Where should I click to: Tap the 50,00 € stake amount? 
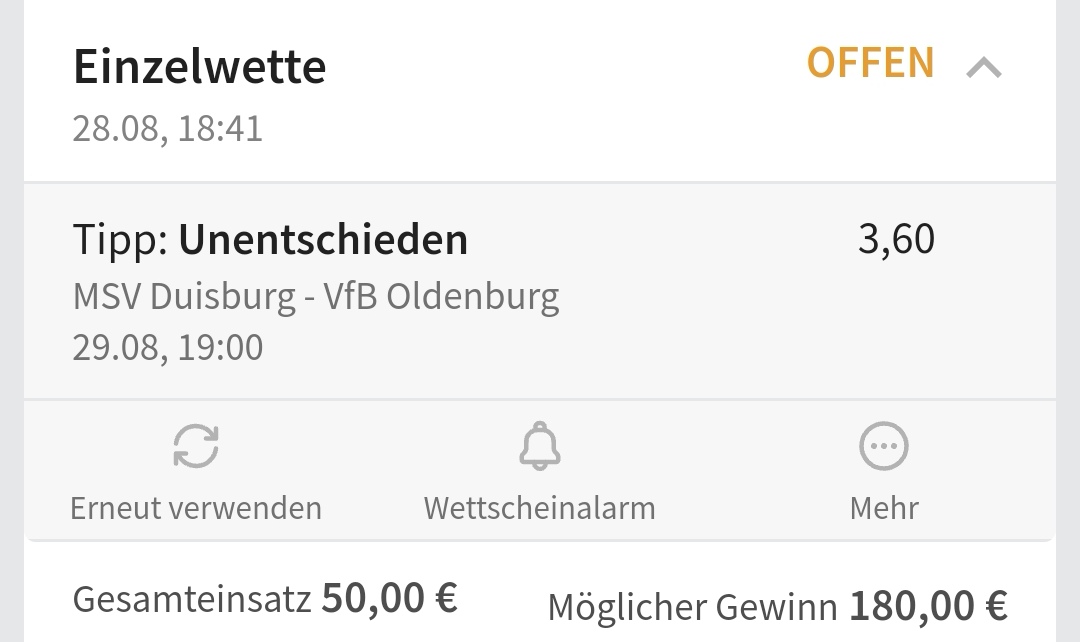click(x=389, y=598)
